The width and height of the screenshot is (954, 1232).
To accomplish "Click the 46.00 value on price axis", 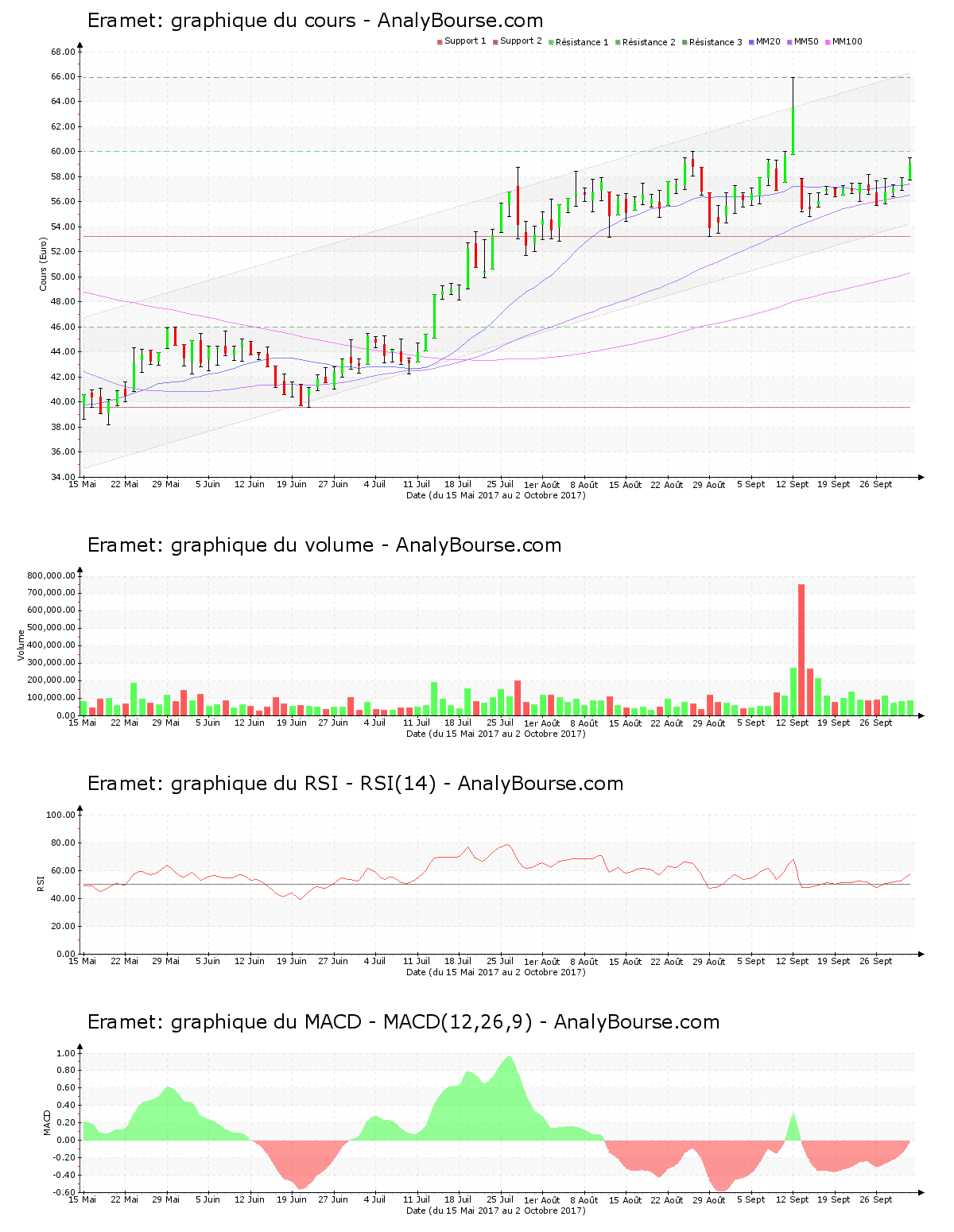I will (x=63, y=327).
